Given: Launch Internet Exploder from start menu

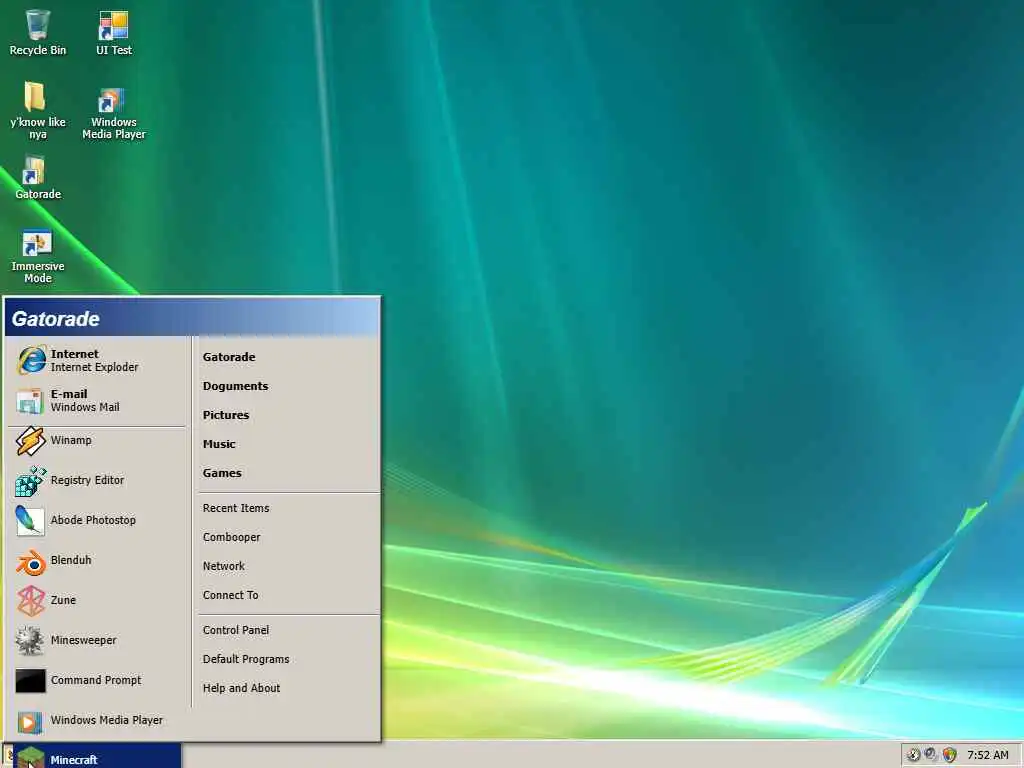Looking at the screenshot, I should pyautogui.click(x=97, y=360).
